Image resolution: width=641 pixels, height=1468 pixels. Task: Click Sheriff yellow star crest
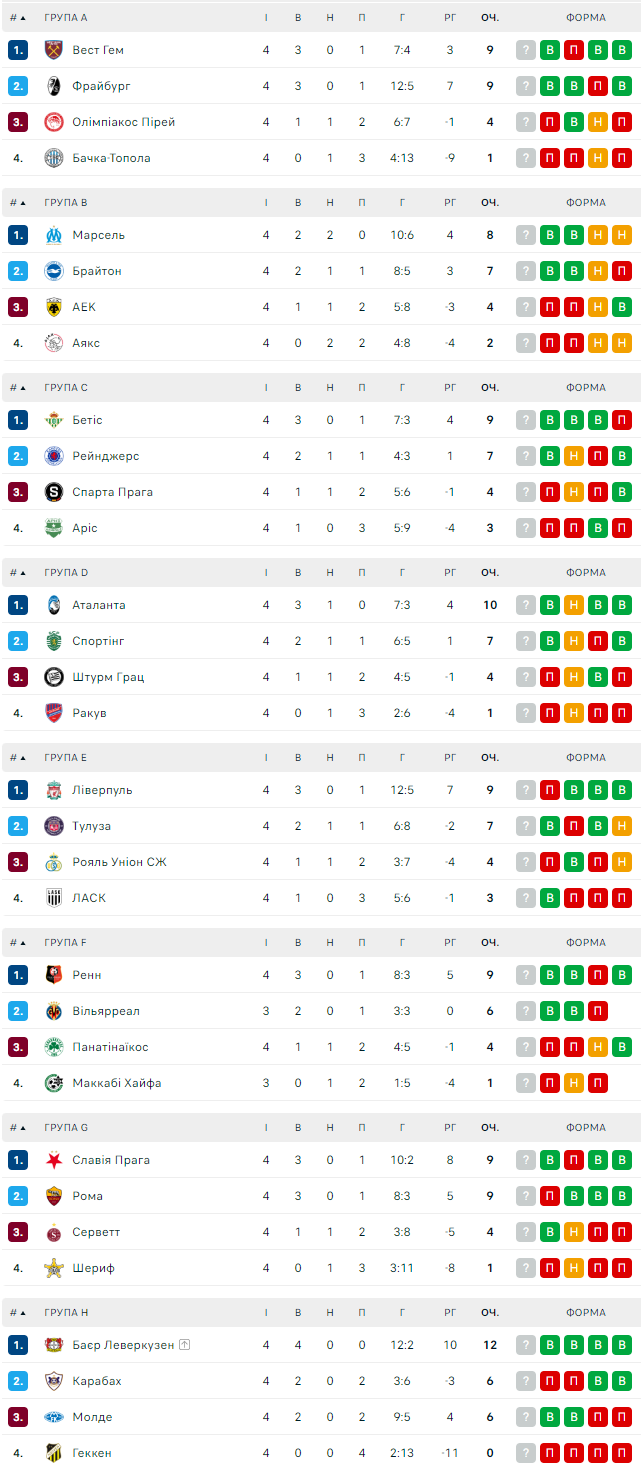click(x=54, y=1268)
